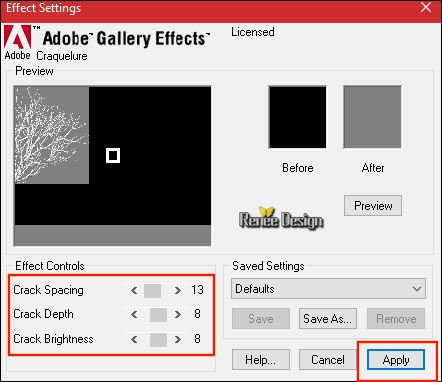Cancel the Craquelure effect dialog

328,360
